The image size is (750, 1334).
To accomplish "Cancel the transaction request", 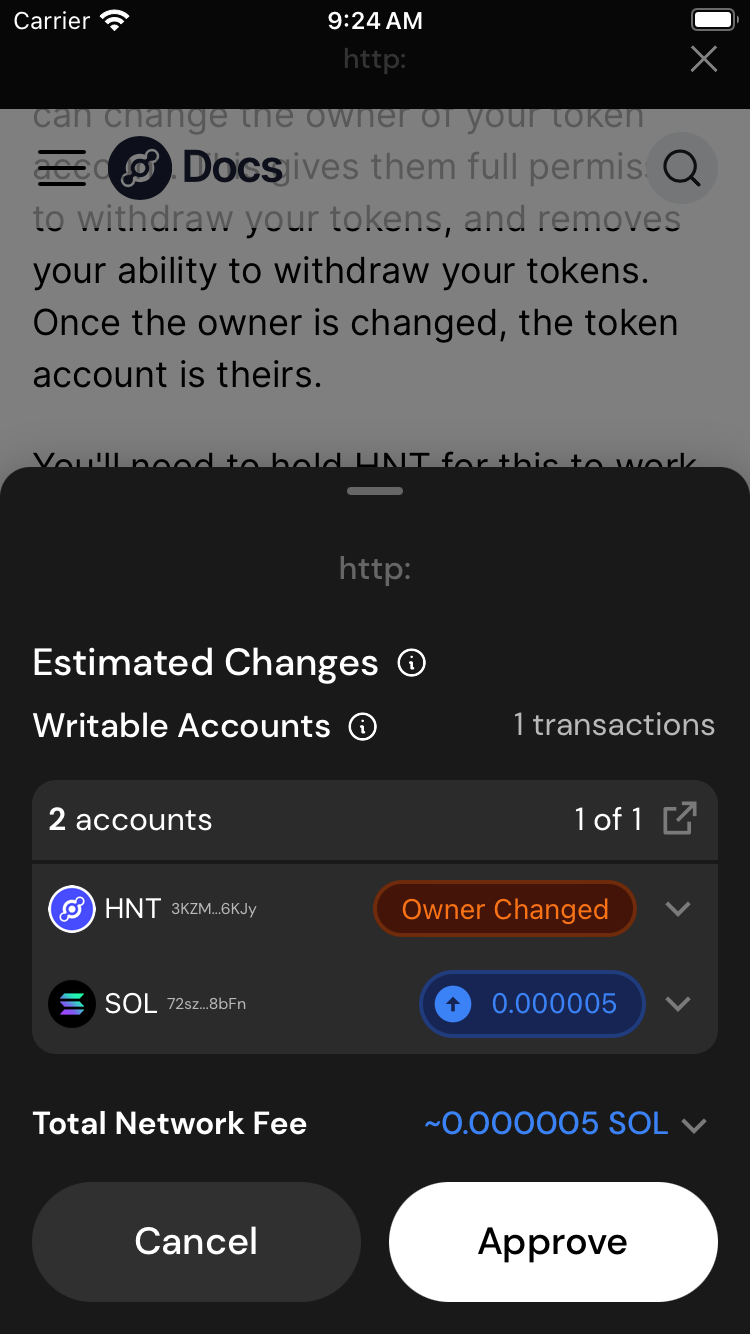I will (196, 1242).
